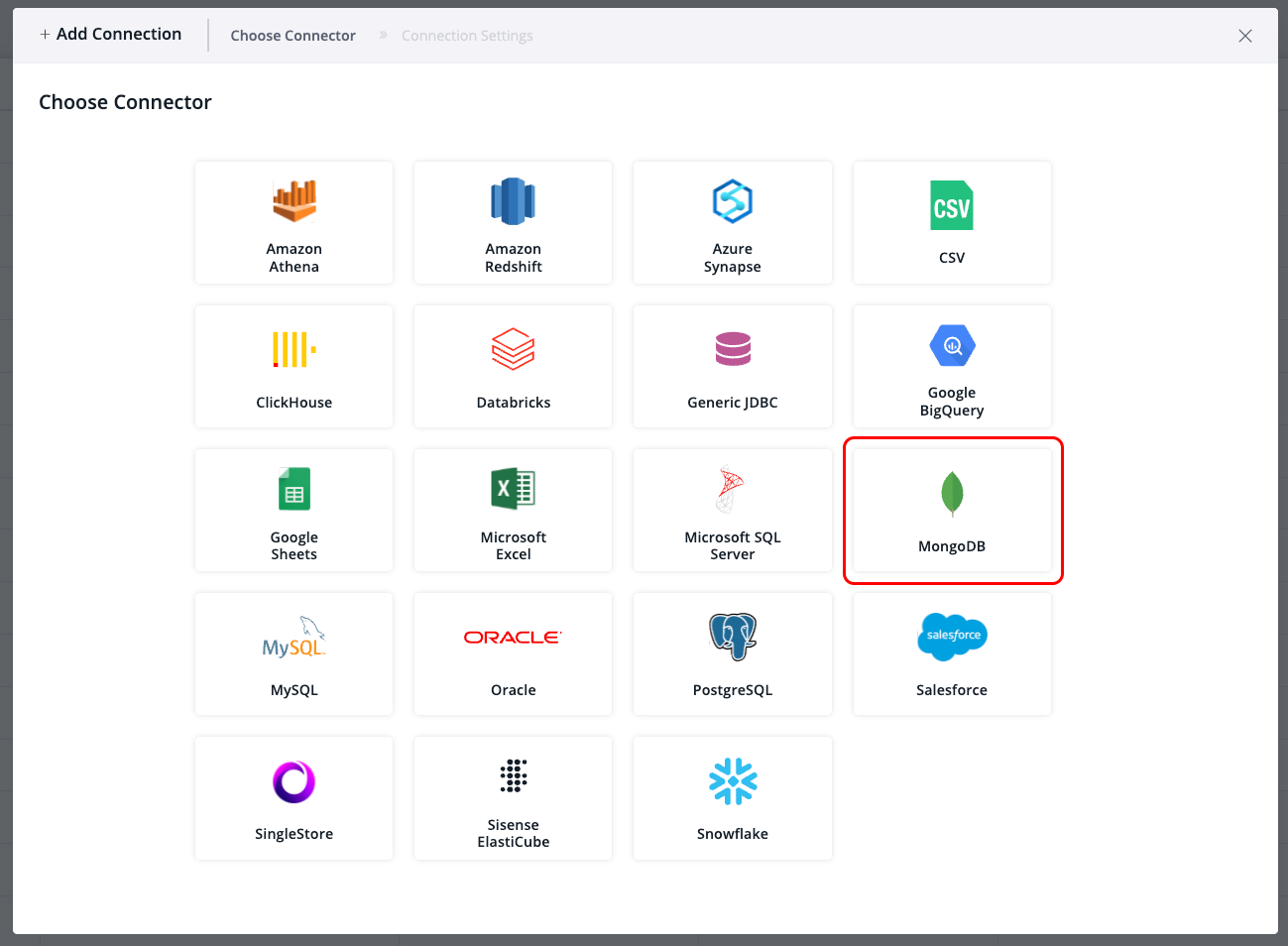
Task: Select the Google BigQuery connector icon
Action: pyautogui.click(x=952, y=345)
